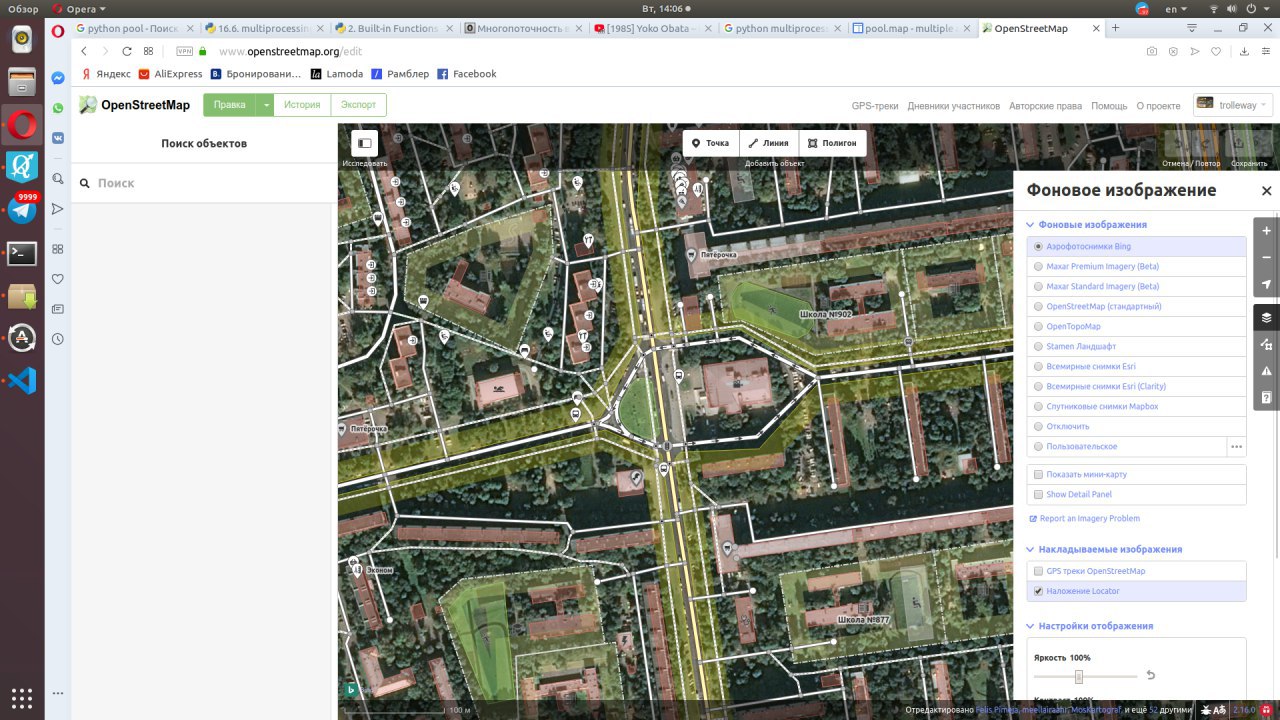Open the issues warning triangle icon

click(1267, 371)
